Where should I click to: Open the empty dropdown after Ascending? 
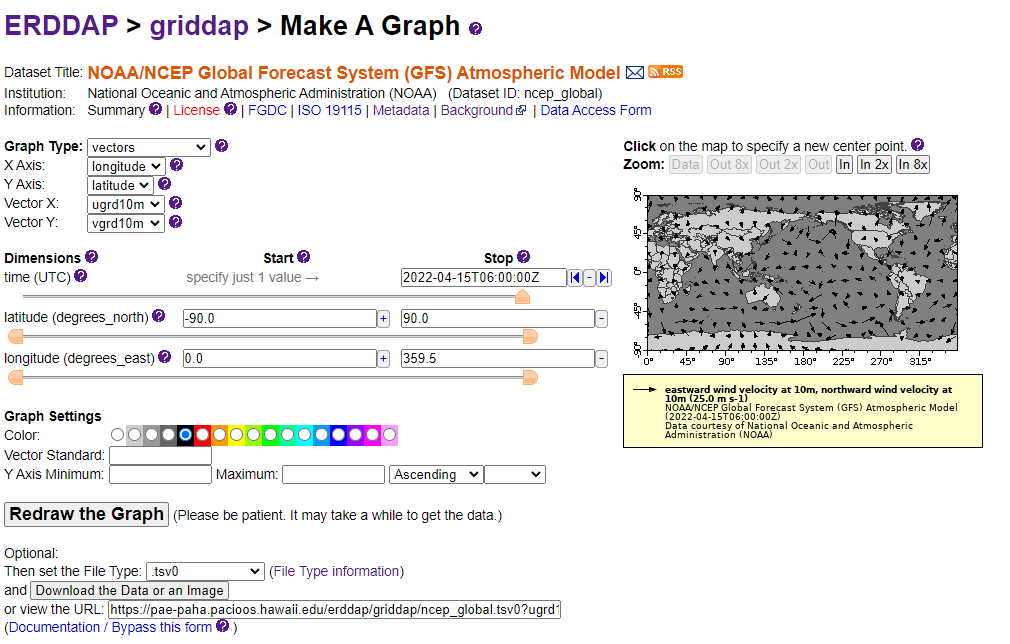tap(515, 475)
